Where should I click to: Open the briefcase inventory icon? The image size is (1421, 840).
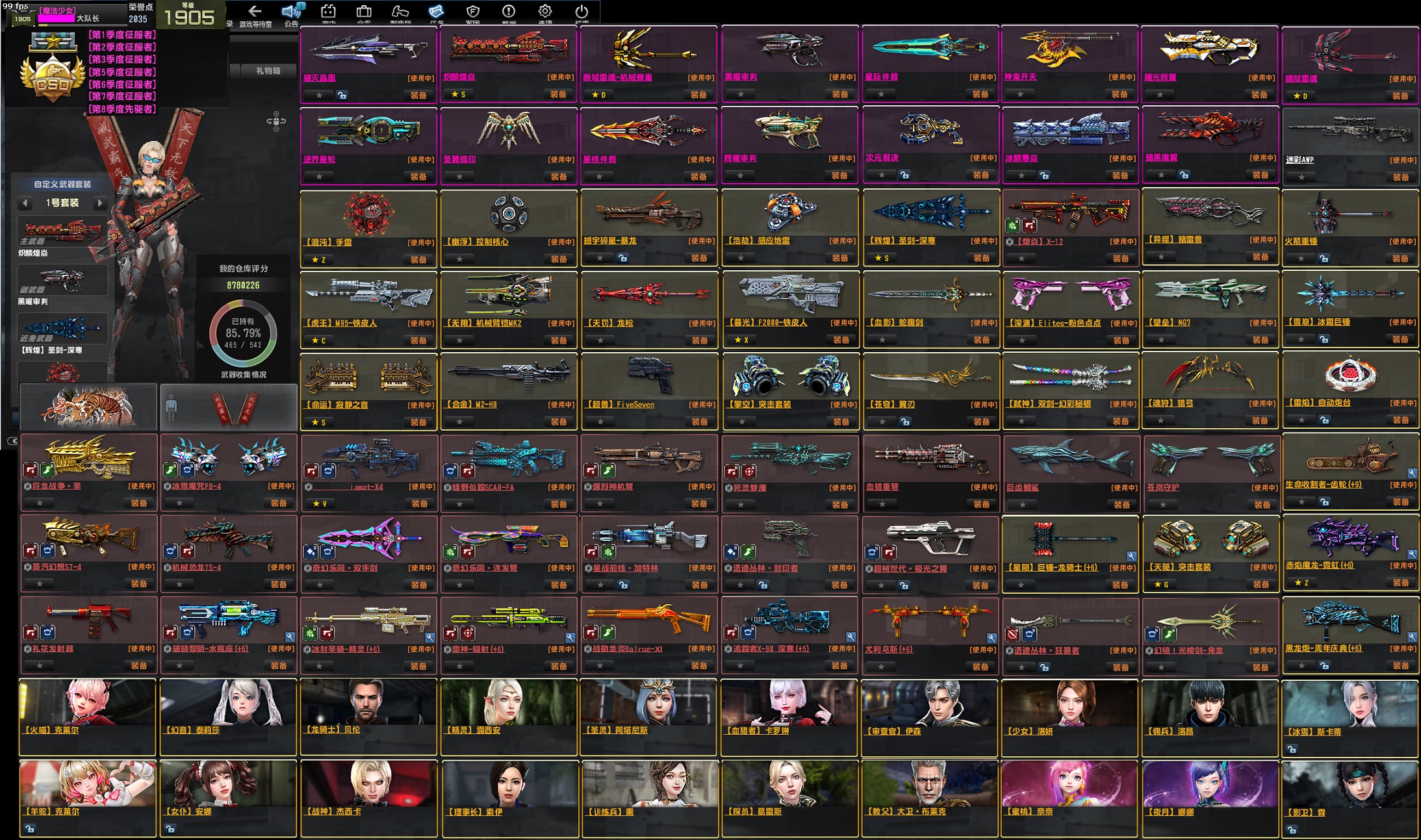(364, 12)
